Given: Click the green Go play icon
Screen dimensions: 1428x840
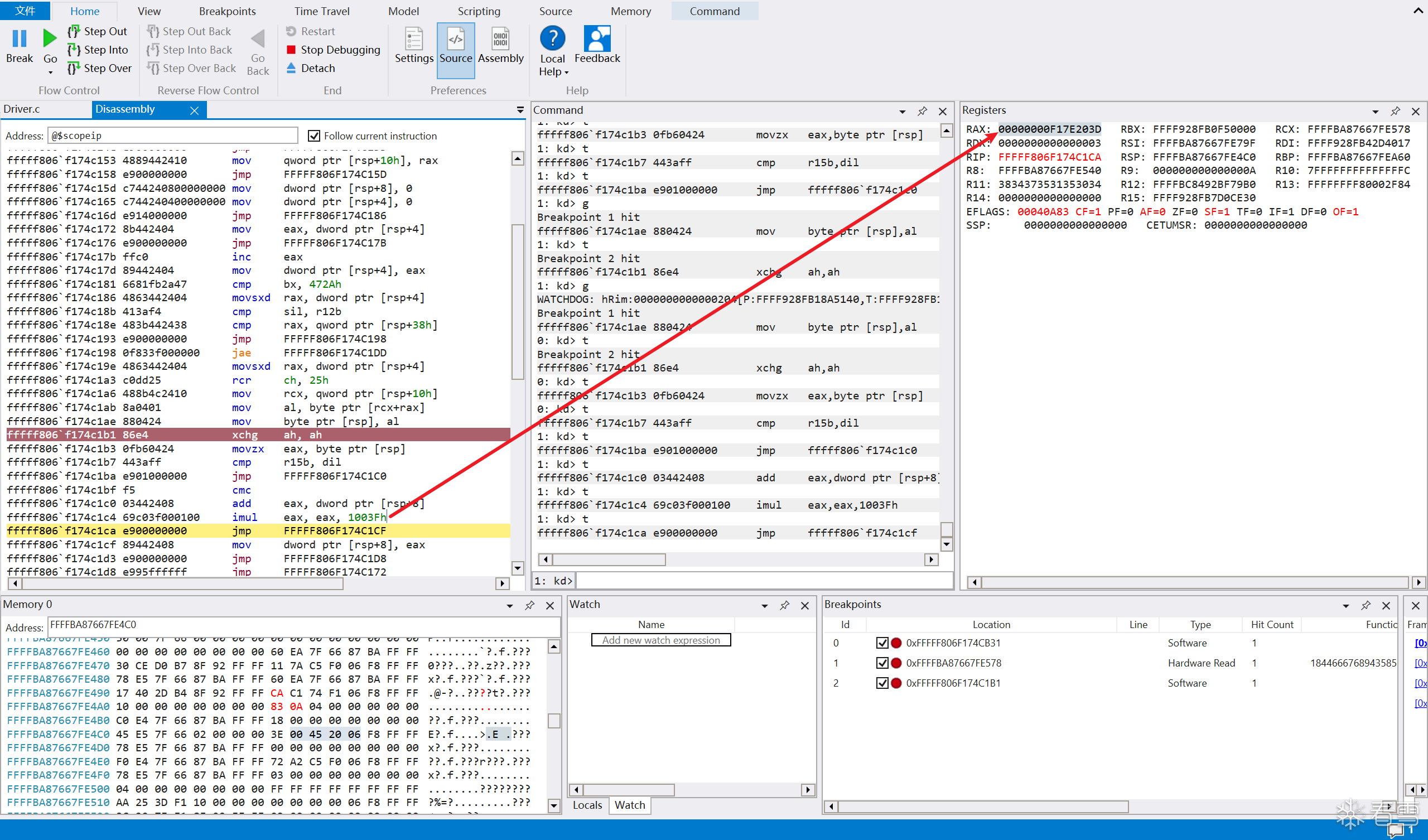Looking at the screenshot, I should 50,38.
